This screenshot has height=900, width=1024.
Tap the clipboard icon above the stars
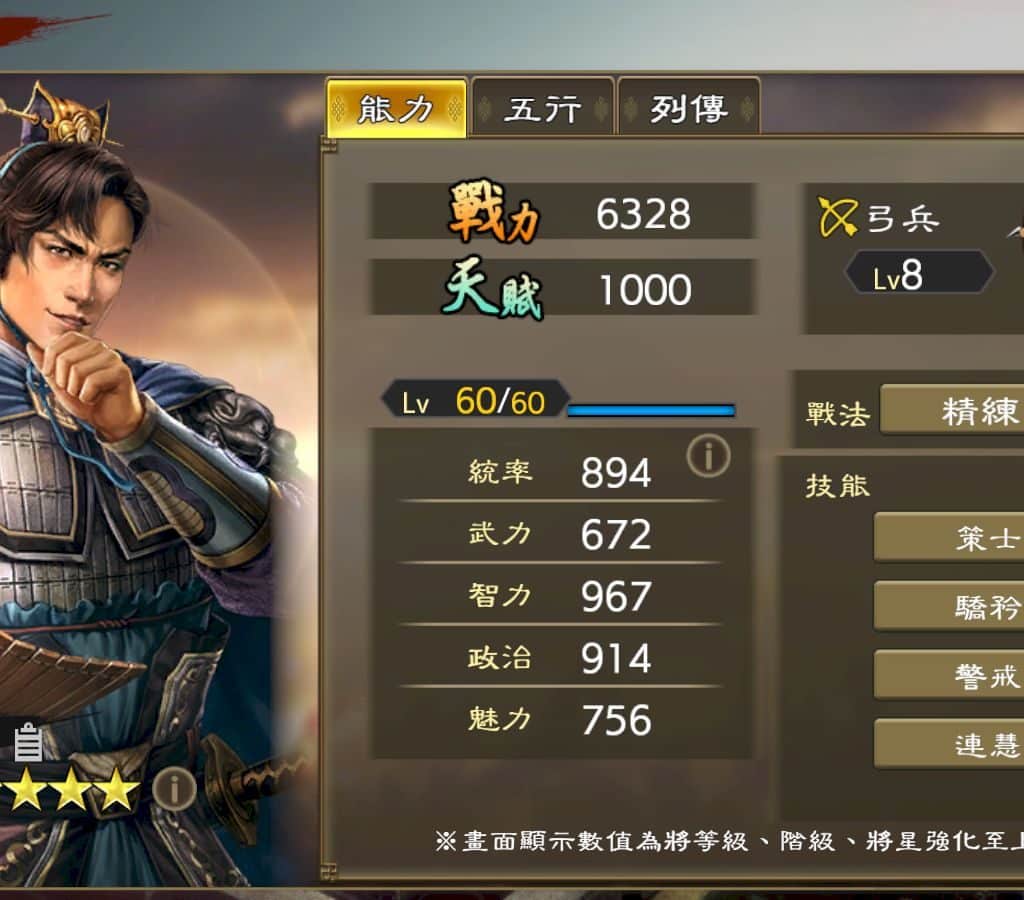(28, 742)
